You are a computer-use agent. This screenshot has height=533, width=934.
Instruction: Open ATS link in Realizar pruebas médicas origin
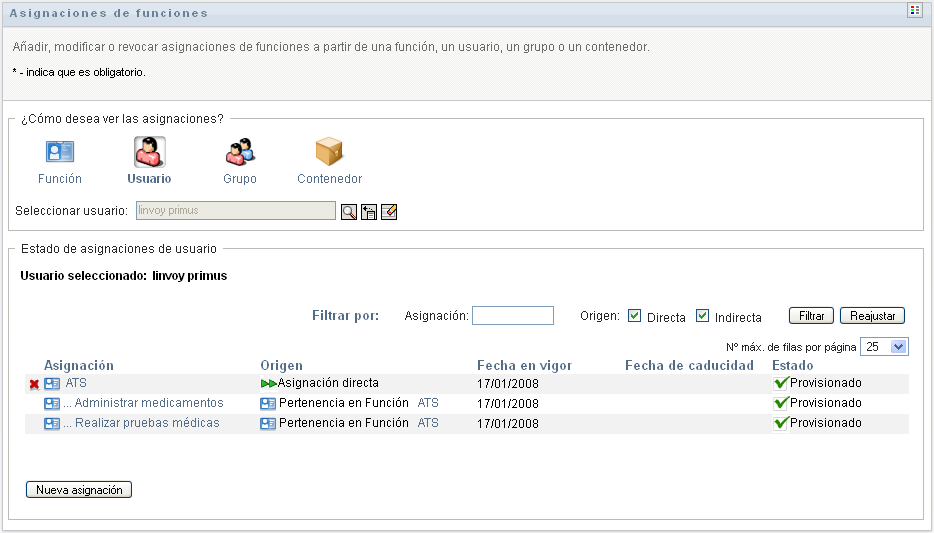coord(428,423)
